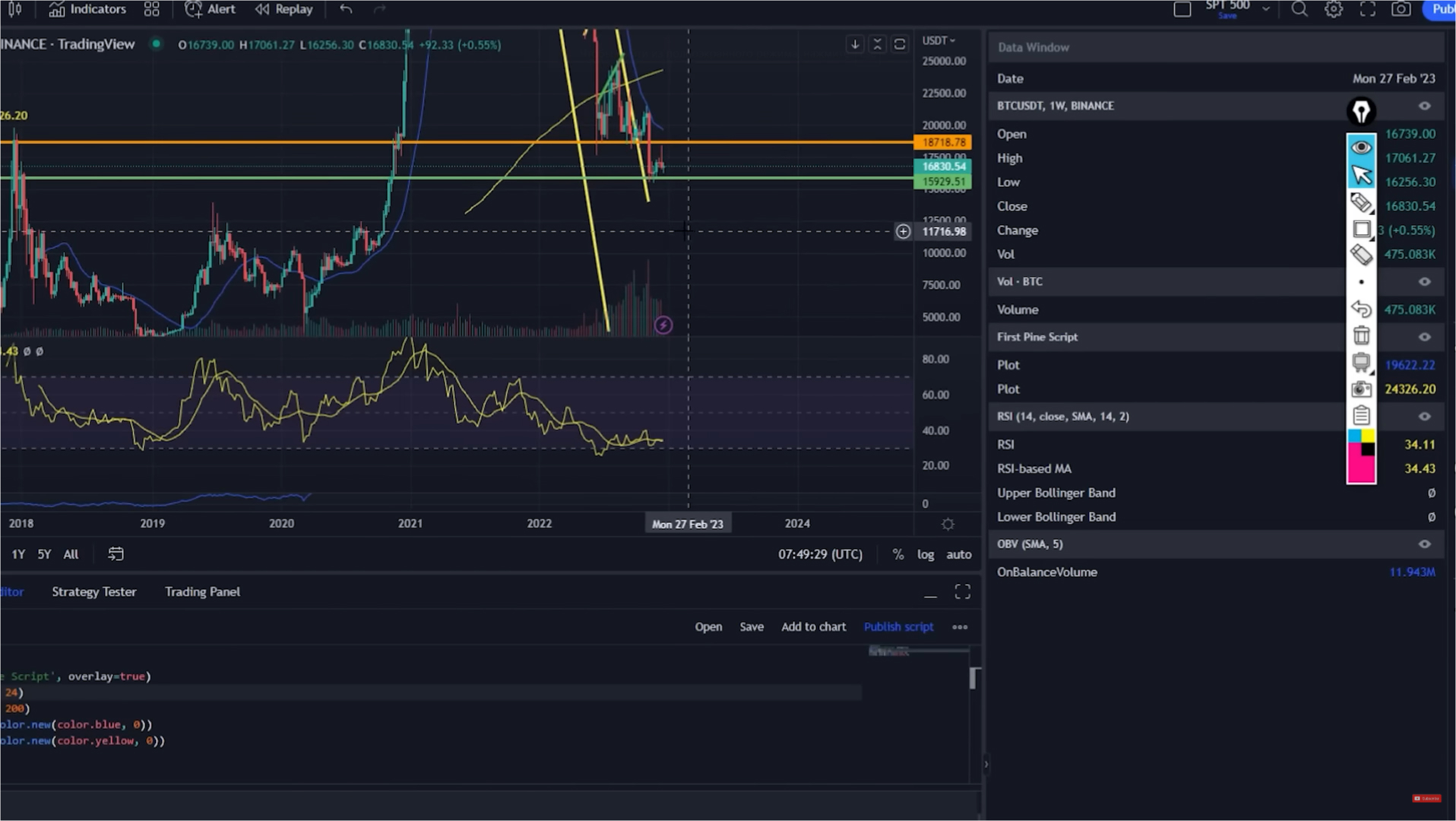Toggle percentage scale
1456x821 pixels.
pos(898,554)
